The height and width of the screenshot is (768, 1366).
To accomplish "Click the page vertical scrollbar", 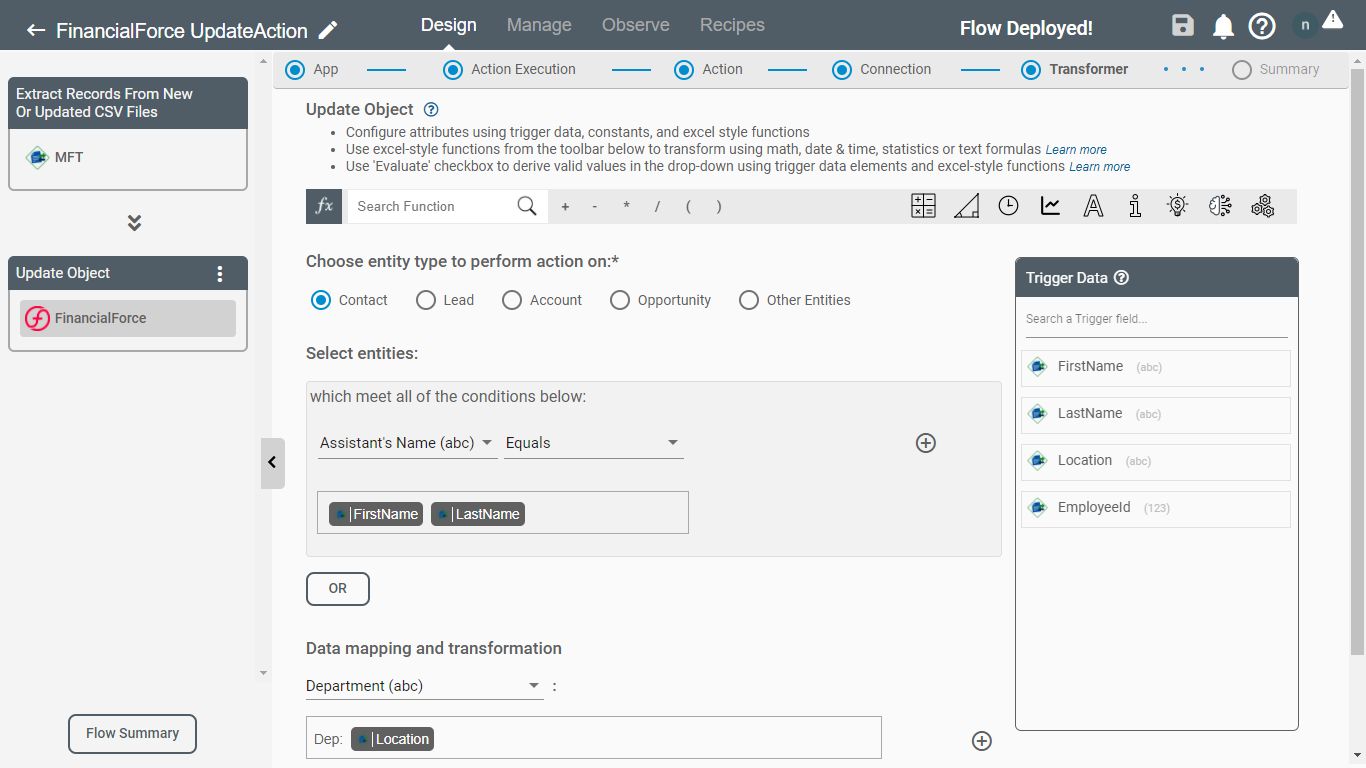I will [x=1357, y=360].
